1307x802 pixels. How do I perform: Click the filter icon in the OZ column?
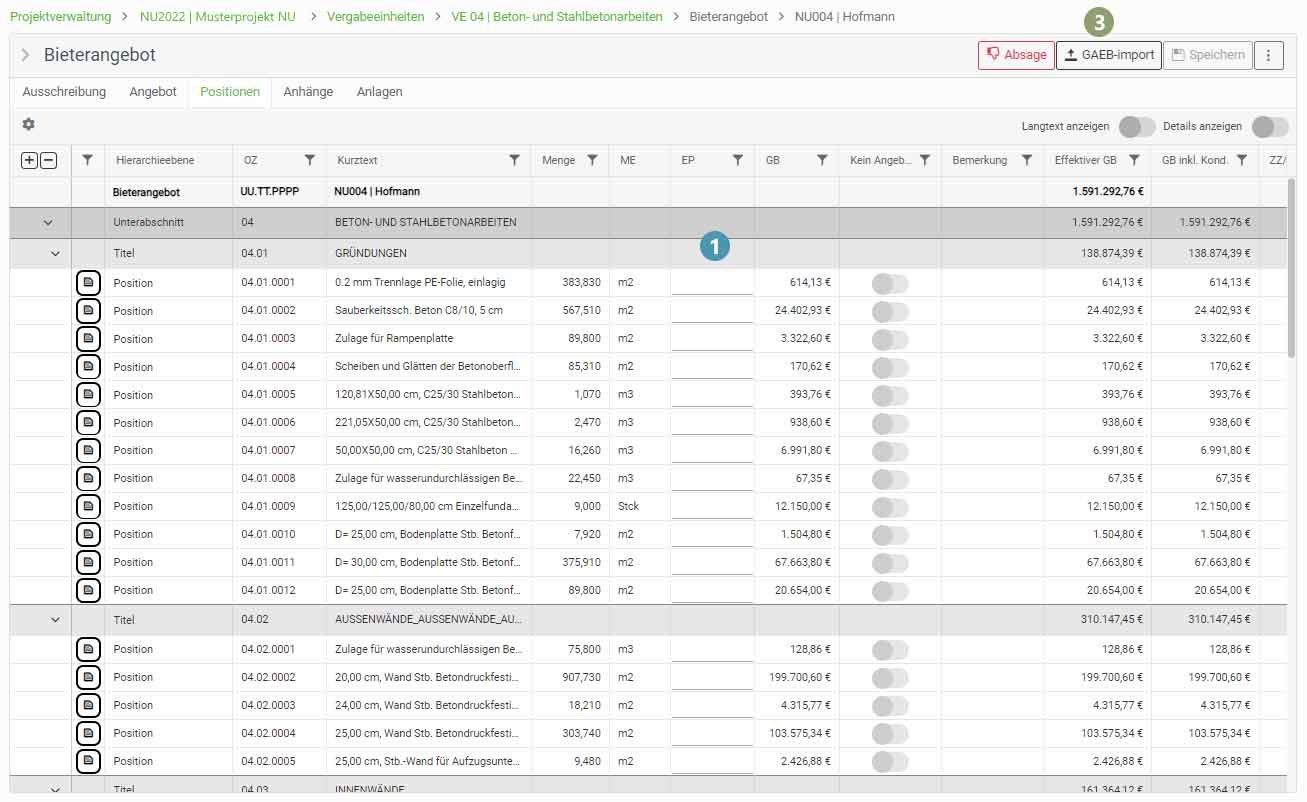pyautogui.click(x=310, y=160)
